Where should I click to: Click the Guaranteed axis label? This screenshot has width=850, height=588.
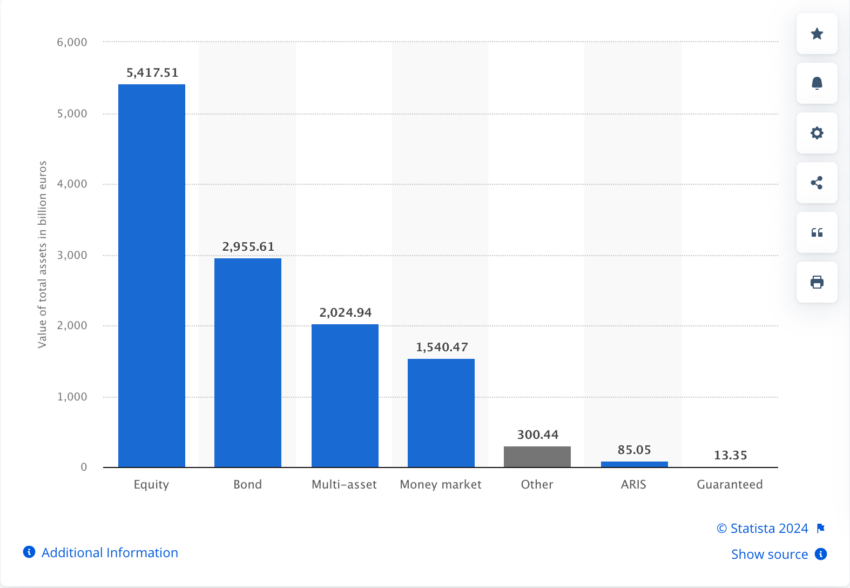click(x=730, y=484)
